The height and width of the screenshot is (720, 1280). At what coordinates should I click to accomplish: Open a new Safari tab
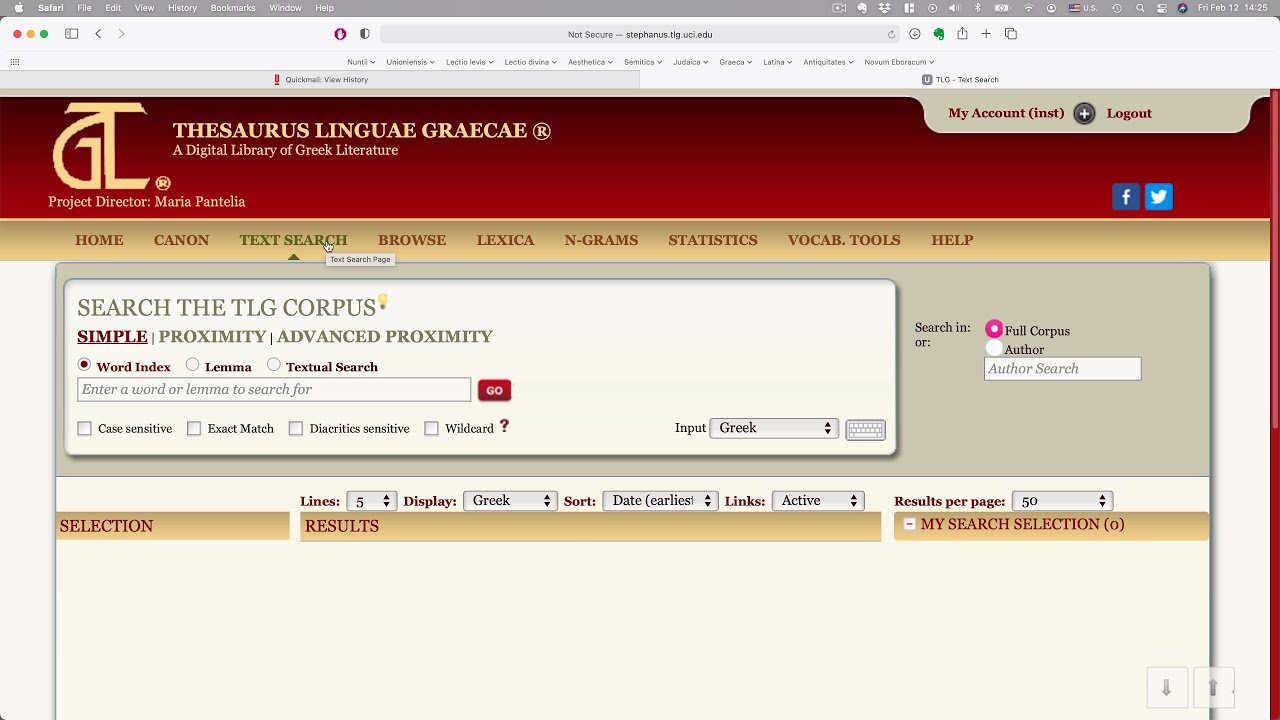tap(986, 34)
